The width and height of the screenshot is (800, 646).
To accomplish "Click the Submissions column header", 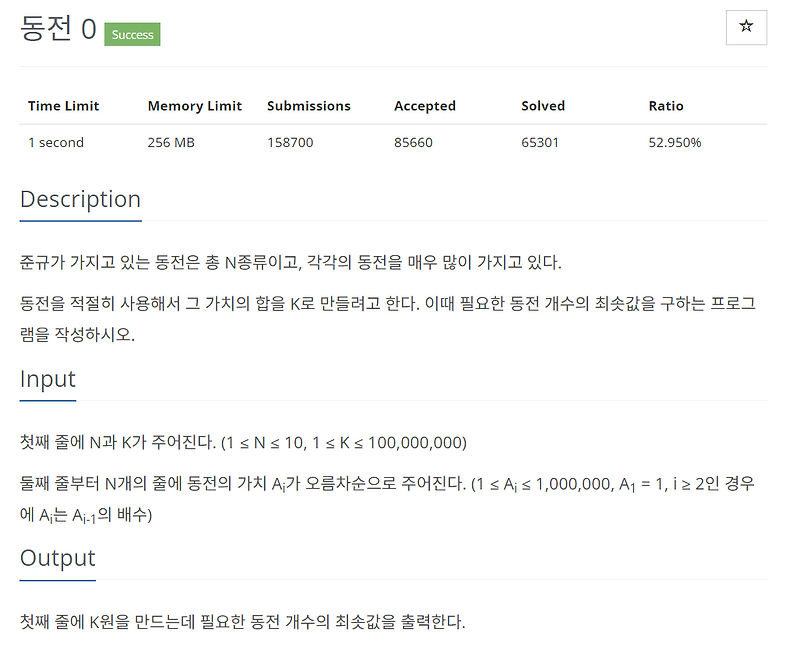I will point(309,106).
